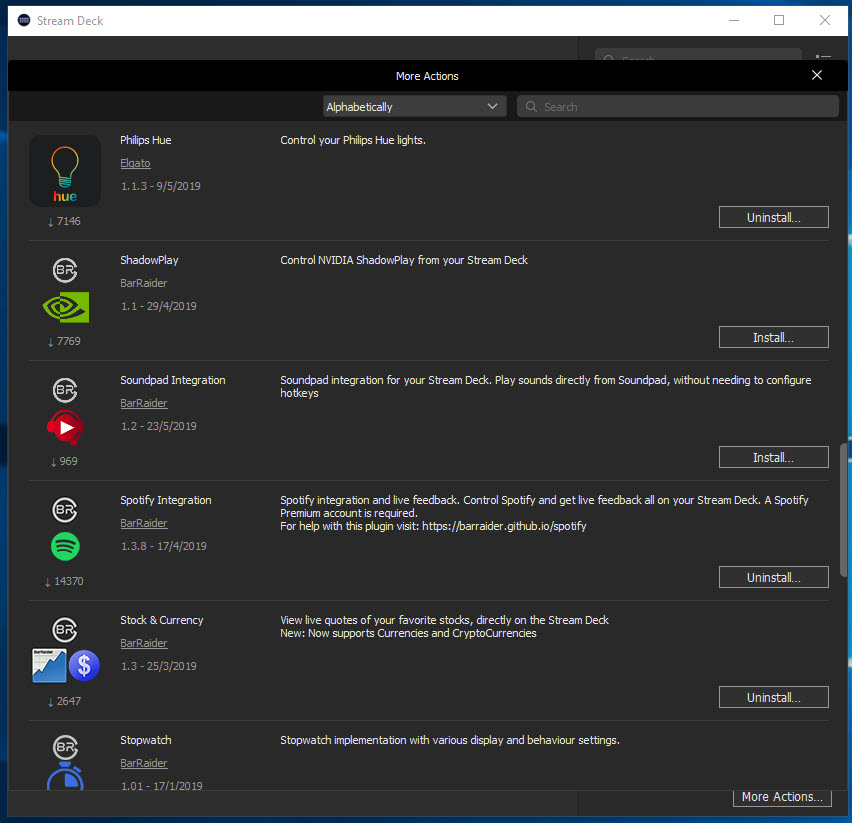Viewport: 852px width, 823px height.
Task: Open BarRaider author link under Stopwatch
Action: 143,763
